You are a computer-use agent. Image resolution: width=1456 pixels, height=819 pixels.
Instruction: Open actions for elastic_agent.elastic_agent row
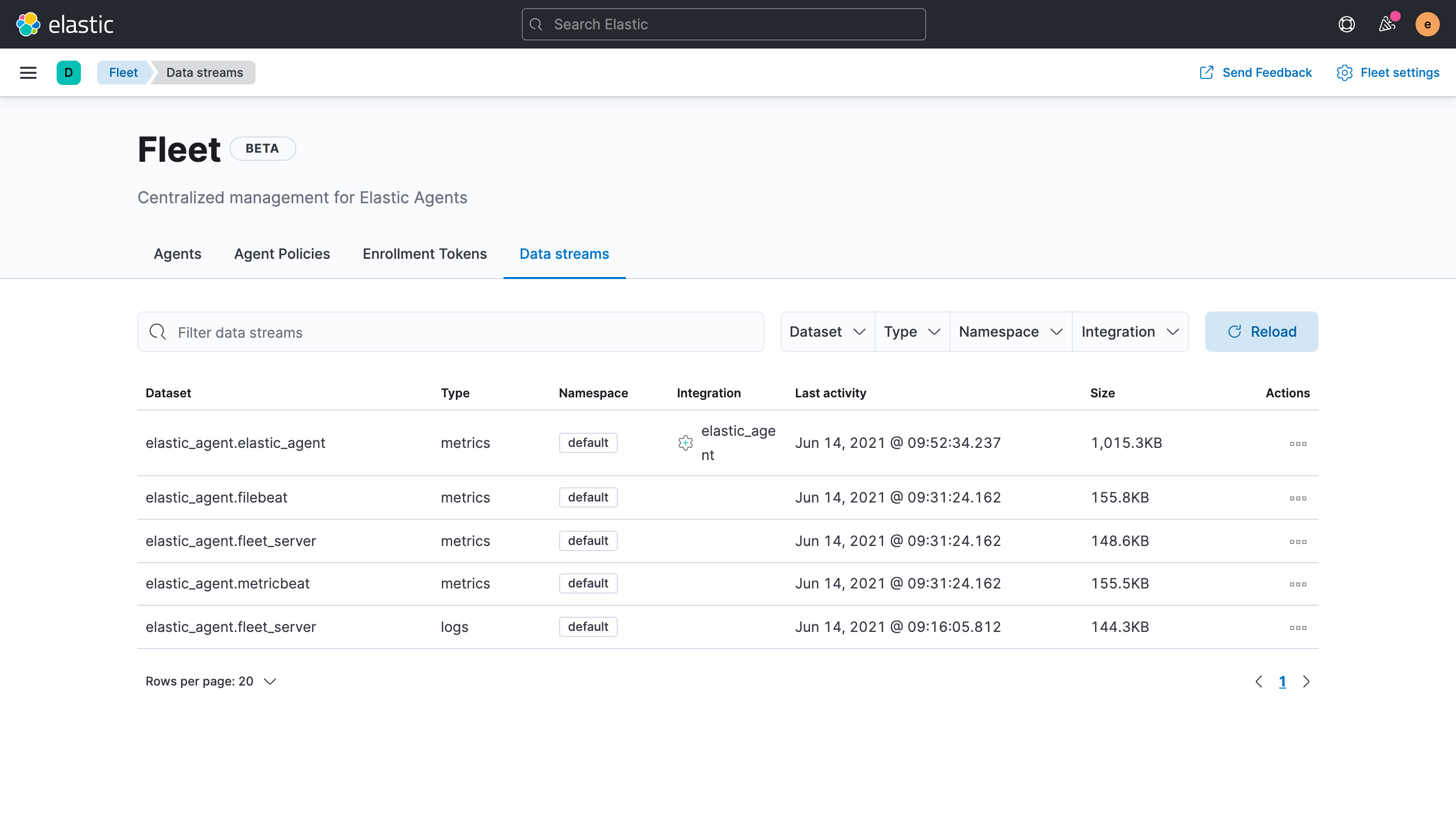pyautogui.click(x=1298, y=444)
